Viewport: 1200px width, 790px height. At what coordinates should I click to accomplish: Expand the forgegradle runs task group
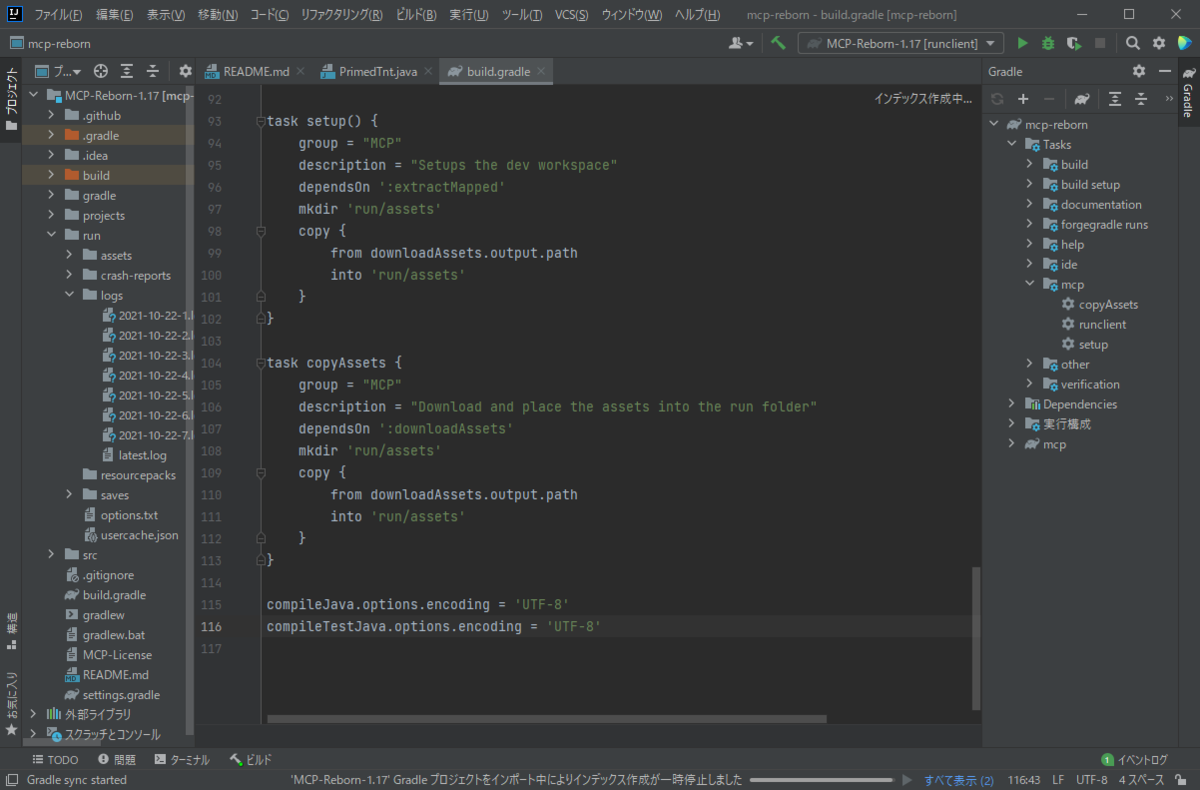(1030, 225)
